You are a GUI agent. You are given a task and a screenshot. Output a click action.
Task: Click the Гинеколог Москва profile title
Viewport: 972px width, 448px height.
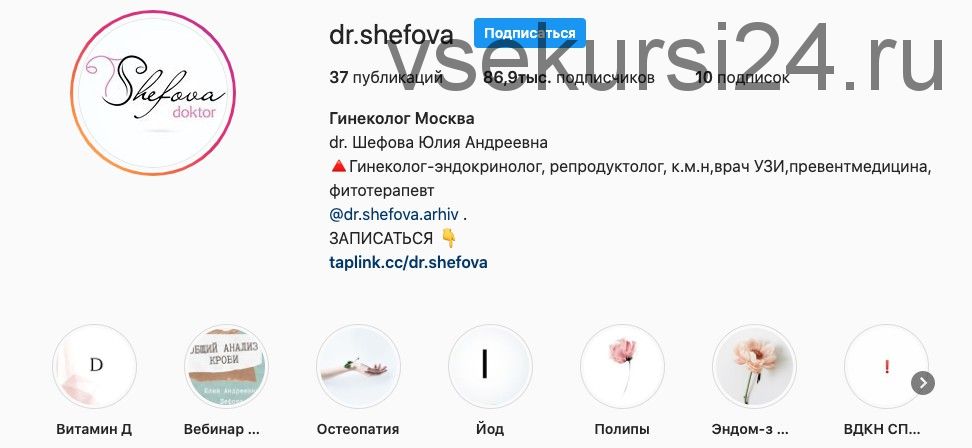(402, 118)
